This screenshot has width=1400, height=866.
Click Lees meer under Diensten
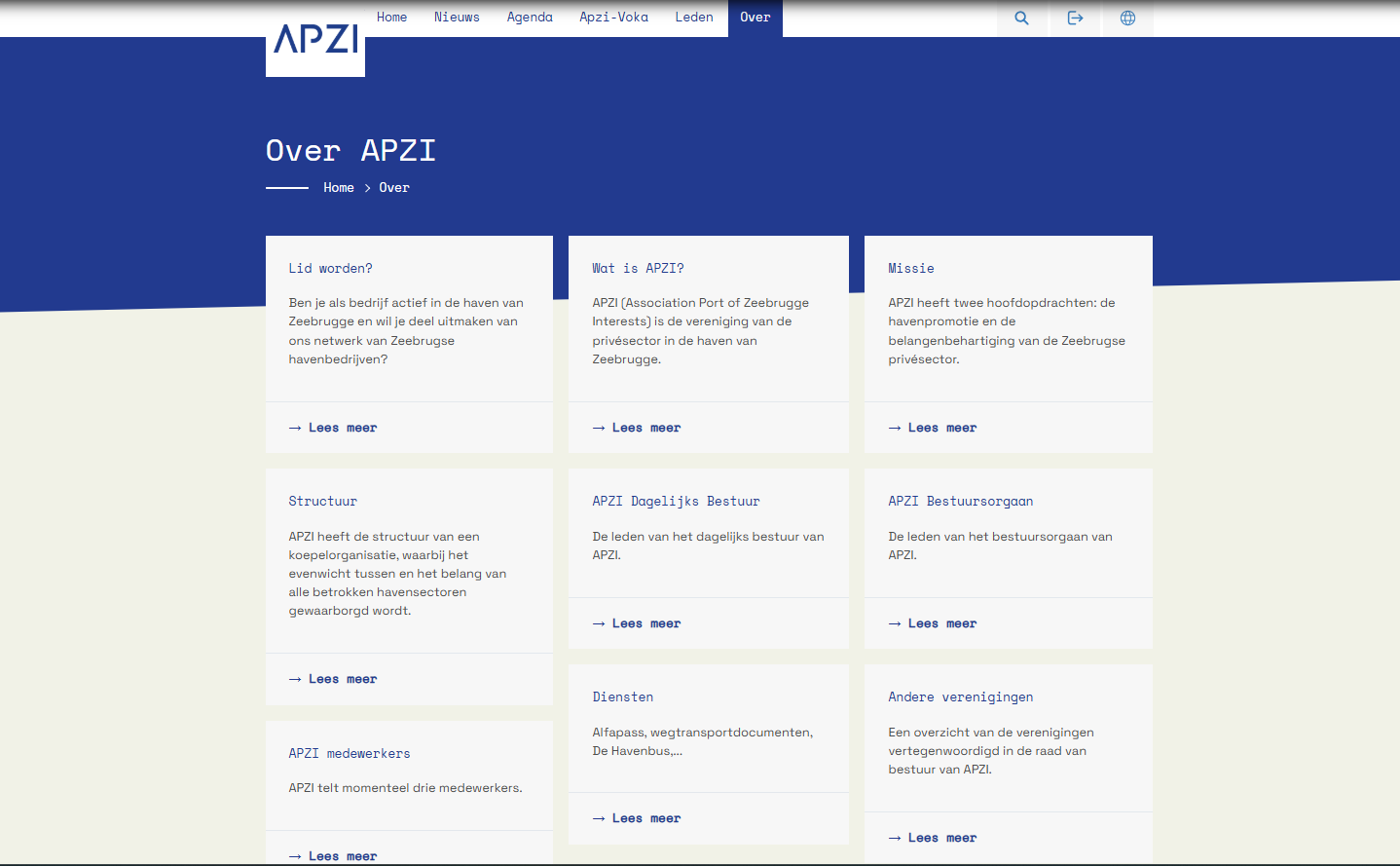click(645, 818)
